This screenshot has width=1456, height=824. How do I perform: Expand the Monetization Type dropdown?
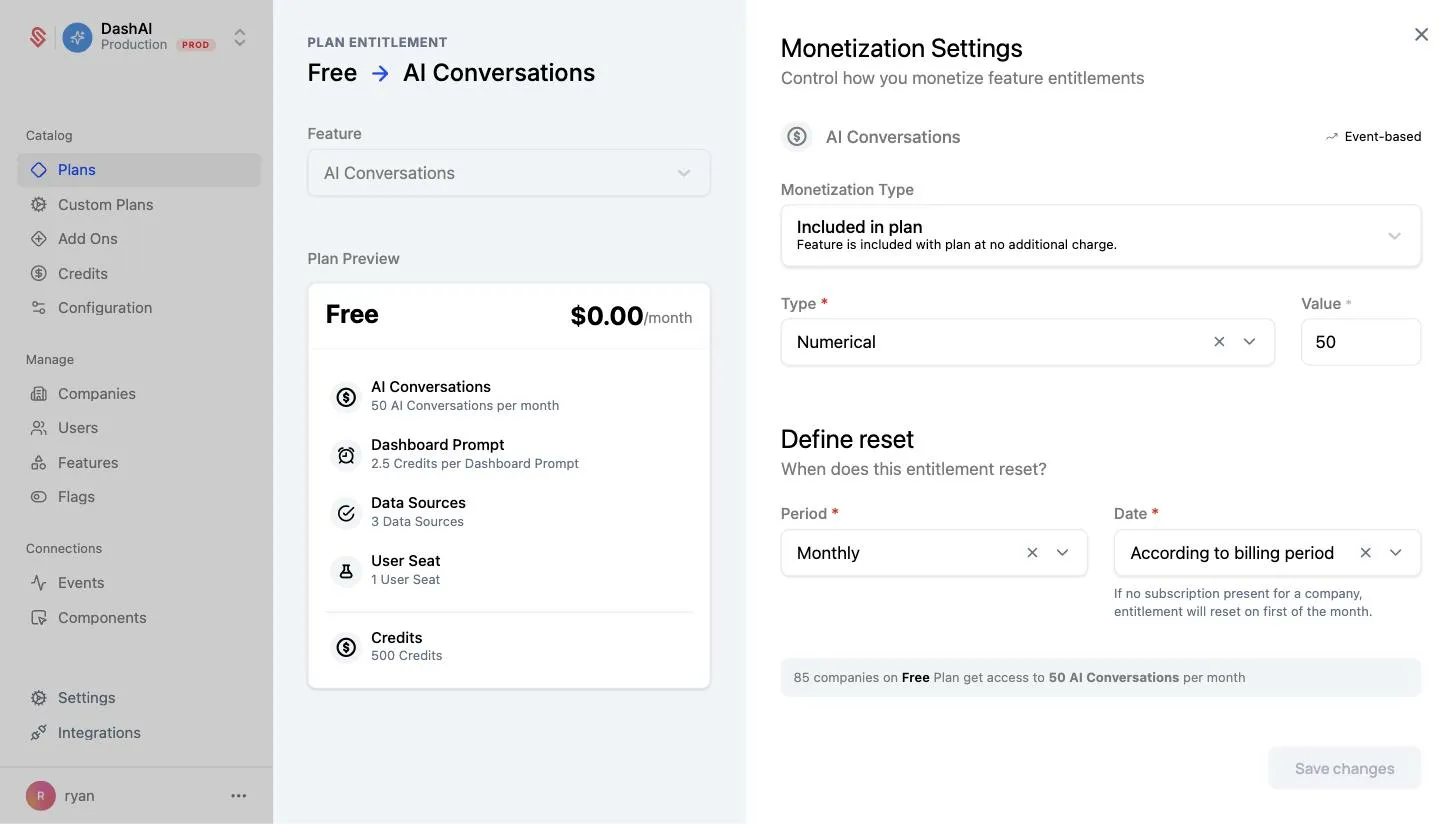[1101, 236]
